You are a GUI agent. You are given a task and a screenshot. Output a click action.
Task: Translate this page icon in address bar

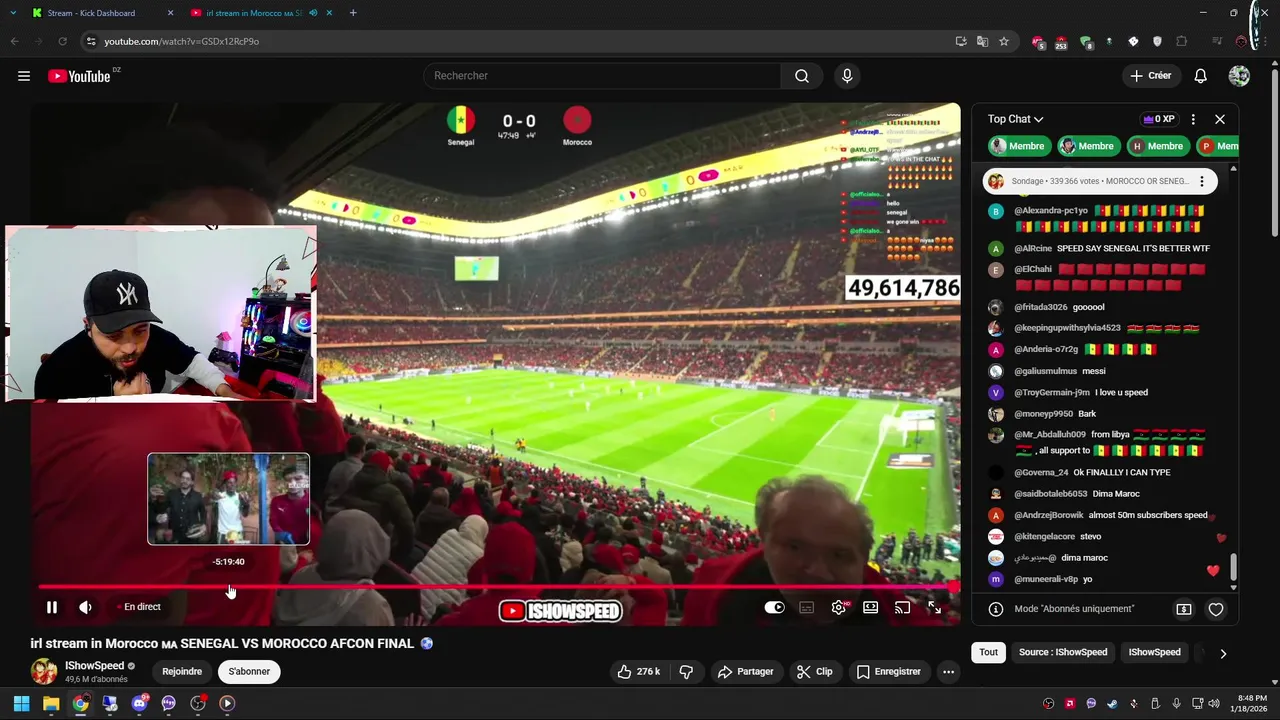(x=982, y=41)
